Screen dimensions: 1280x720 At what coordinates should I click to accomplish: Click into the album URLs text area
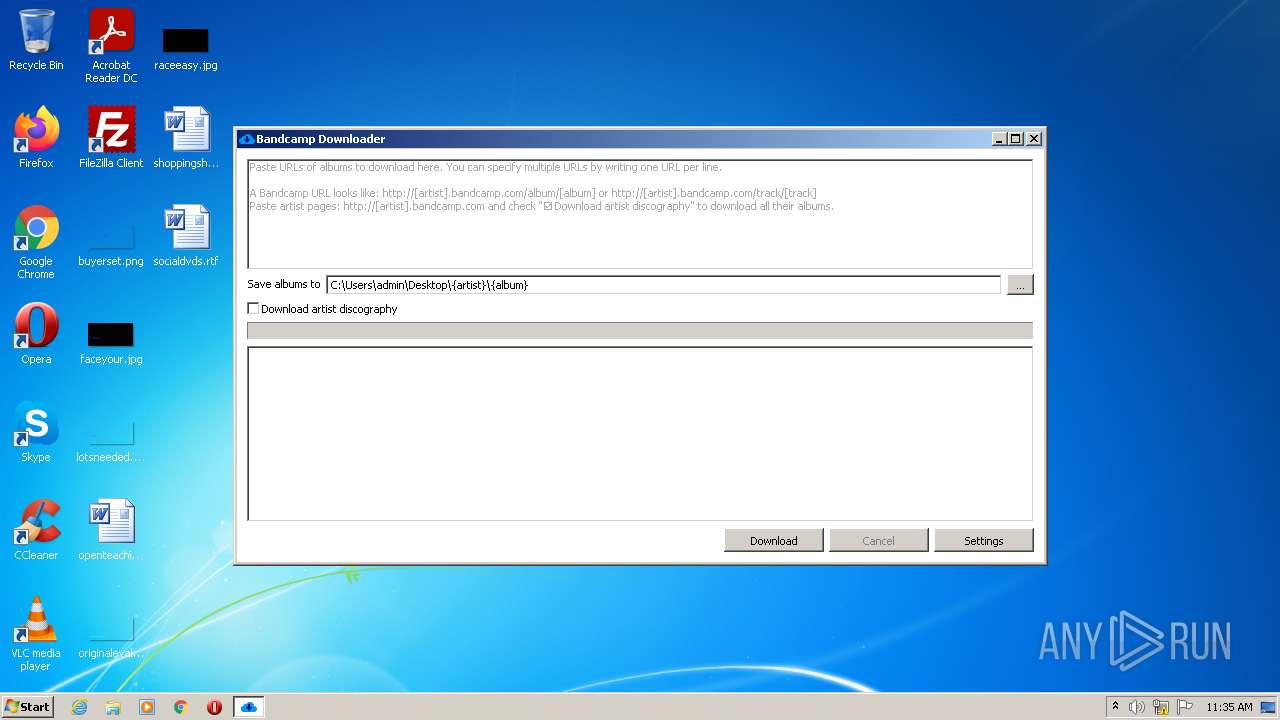click(x=640, y=214)
